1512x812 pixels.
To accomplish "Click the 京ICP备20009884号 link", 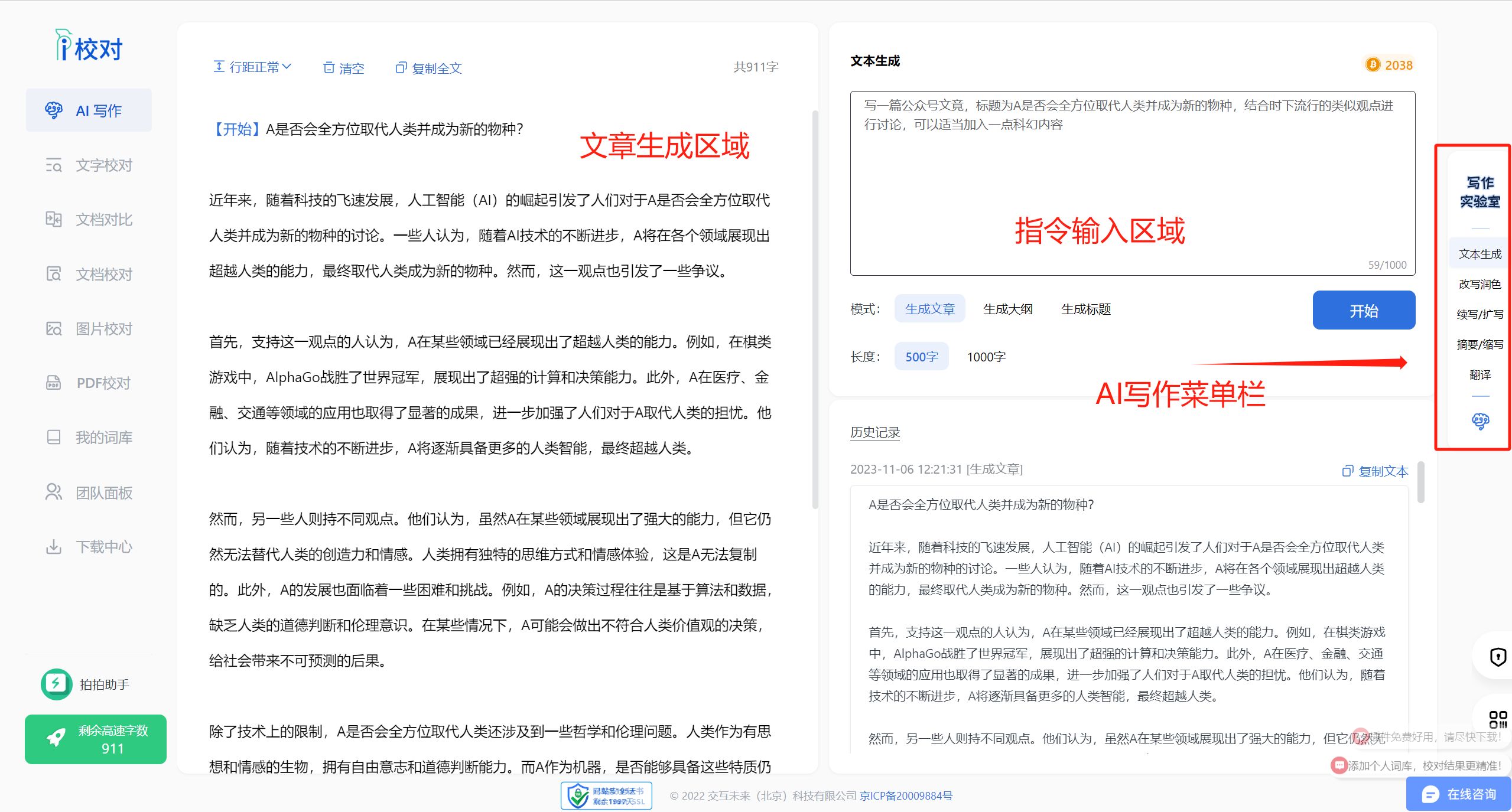I will tap(906, 795).
